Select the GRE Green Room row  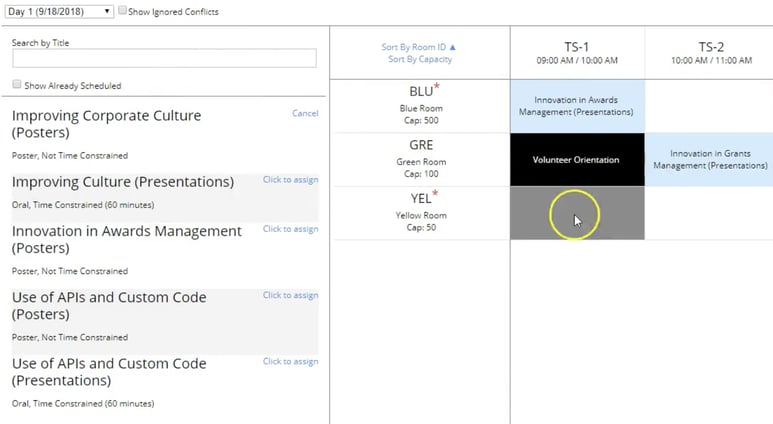click(420, 159)
